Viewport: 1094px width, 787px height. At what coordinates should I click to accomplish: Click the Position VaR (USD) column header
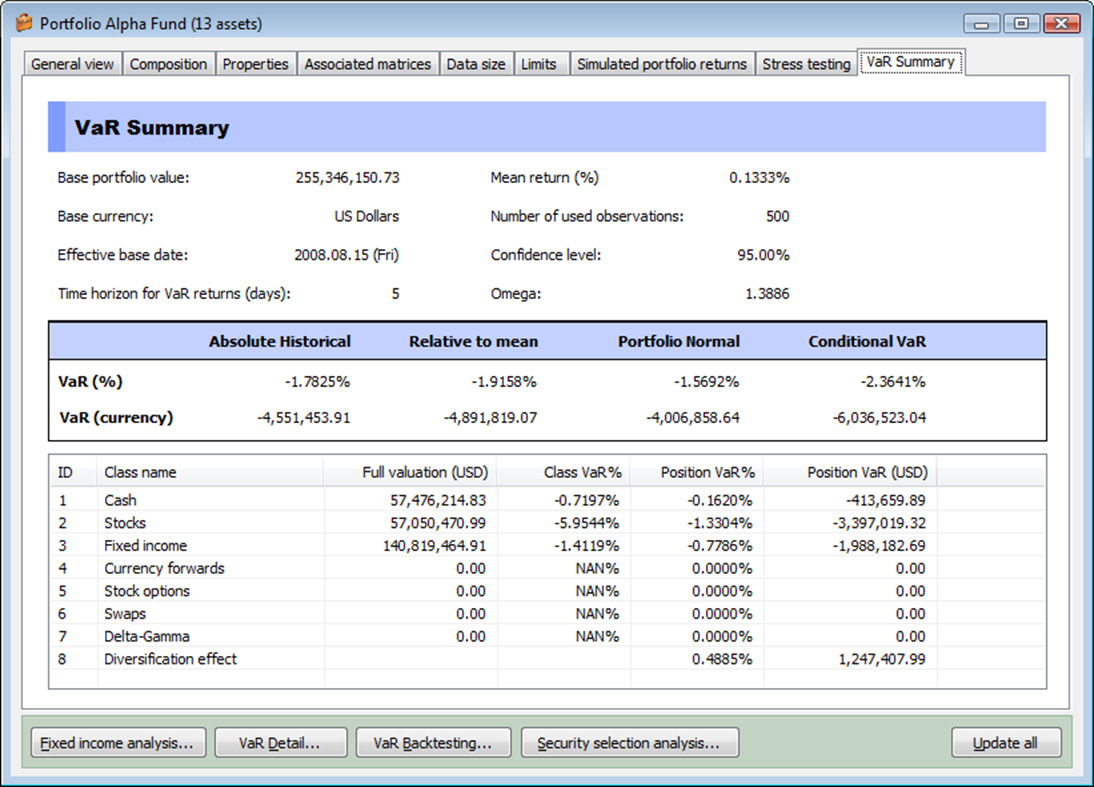(851, 472)
